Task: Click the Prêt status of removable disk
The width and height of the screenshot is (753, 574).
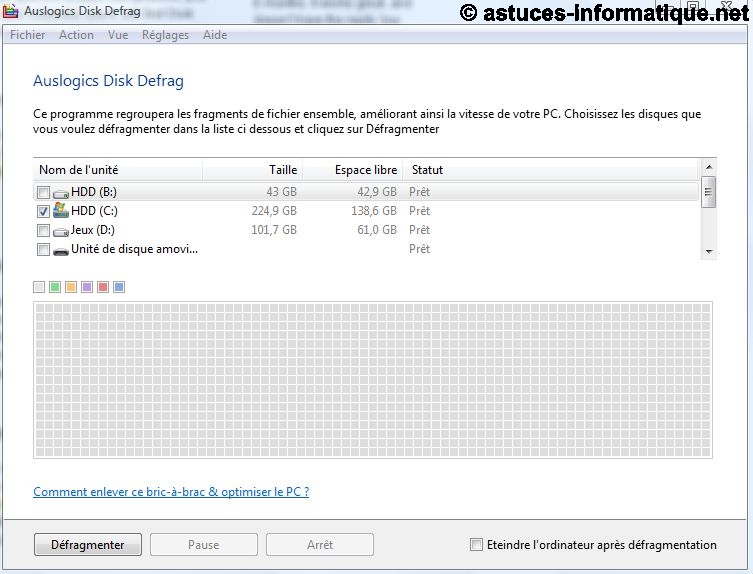Action: [419, 249]
